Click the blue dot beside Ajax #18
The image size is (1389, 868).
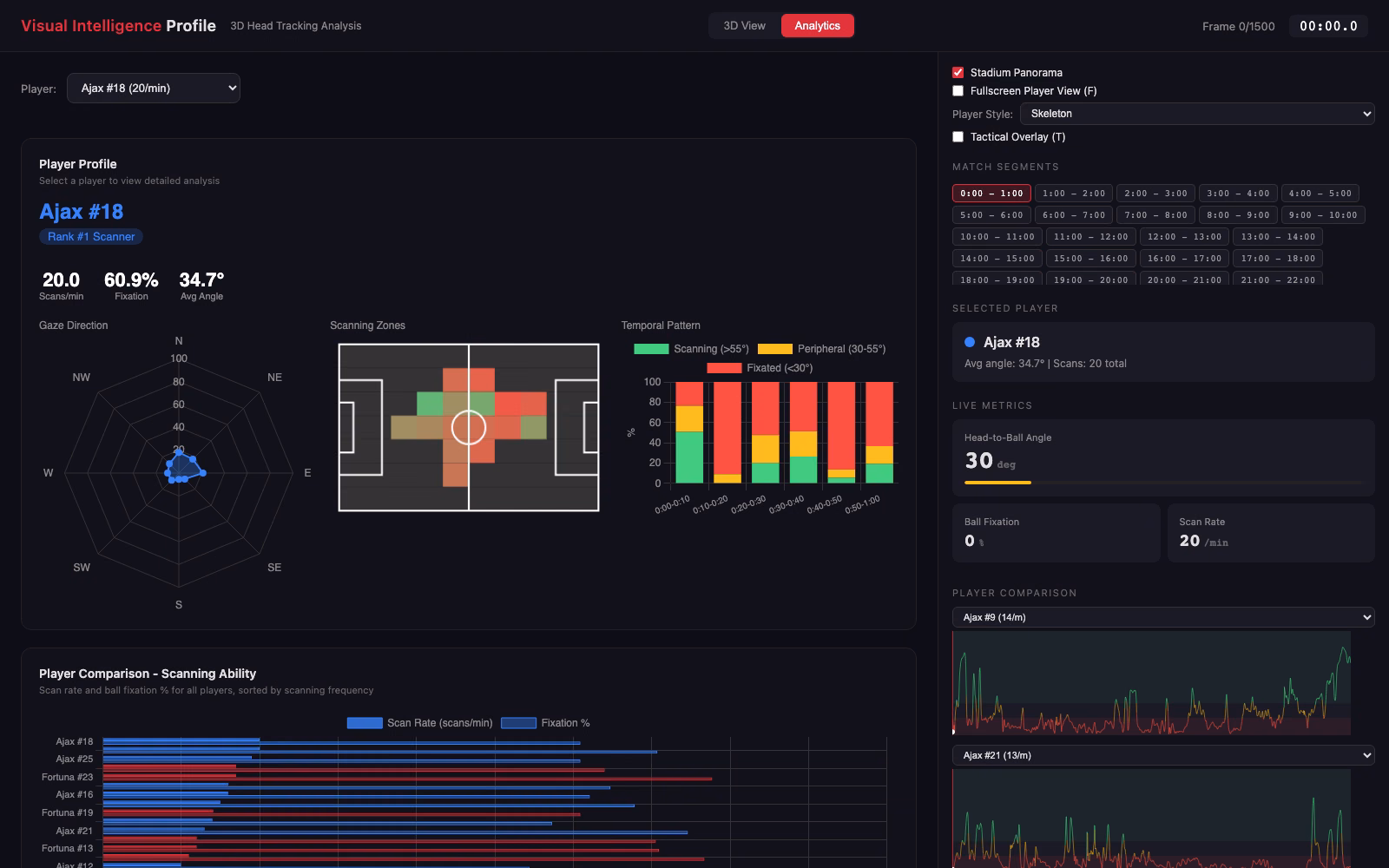tap(970, 342)
